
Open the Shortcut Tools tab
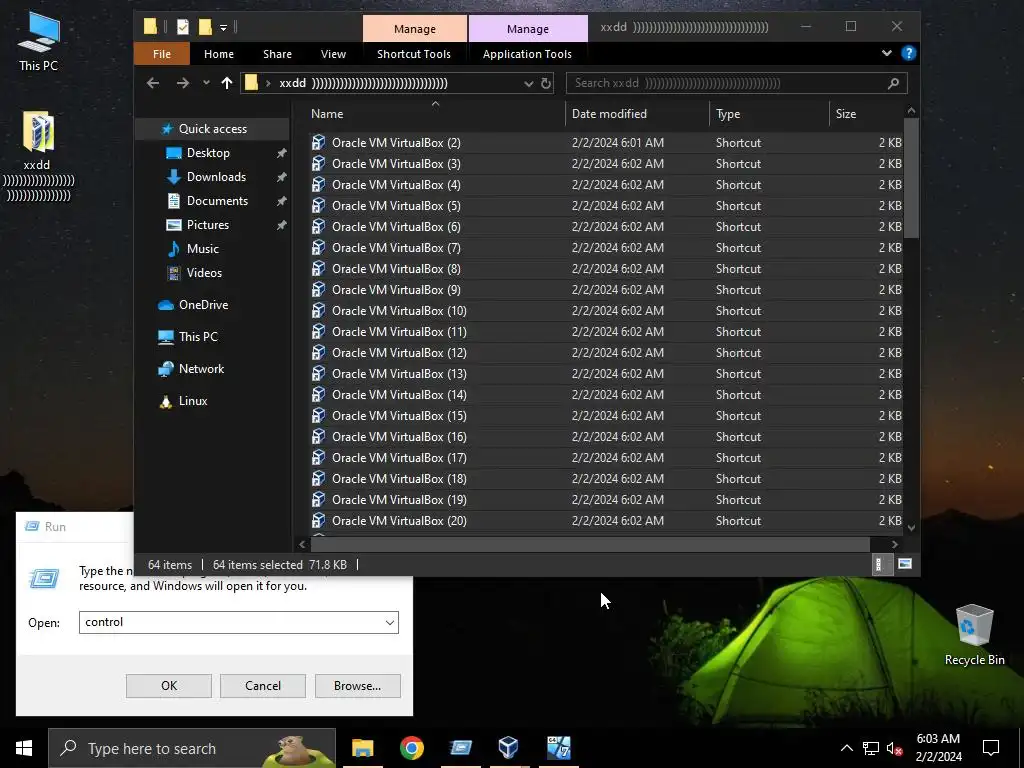[x=414, y=54]
